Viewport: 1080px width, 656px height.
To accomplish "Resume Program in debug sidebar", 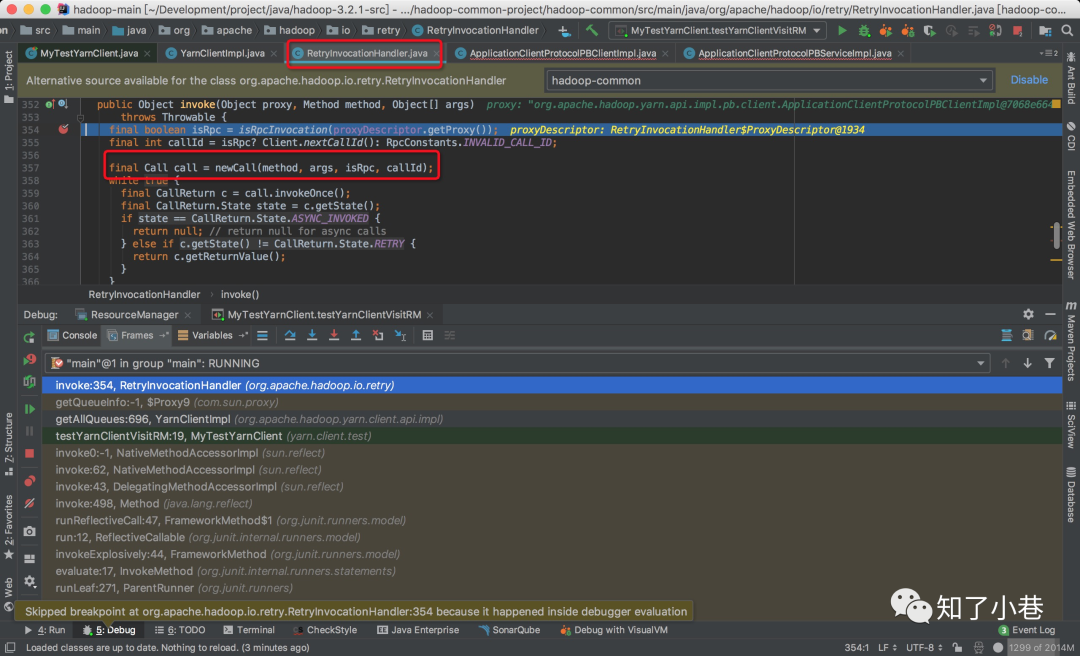I will 30,409.
